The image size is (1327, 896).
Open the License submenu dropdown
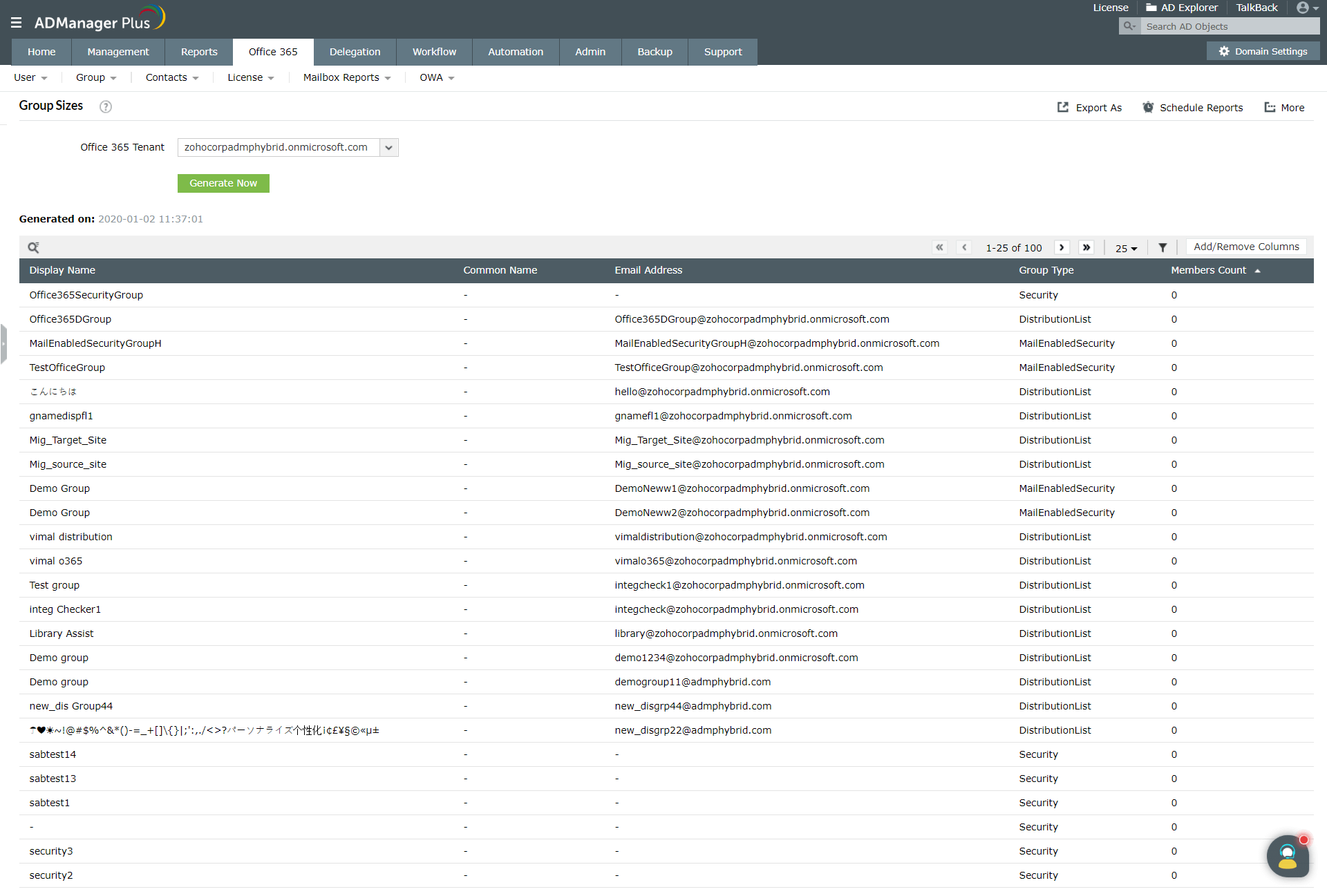coord(250,78)
